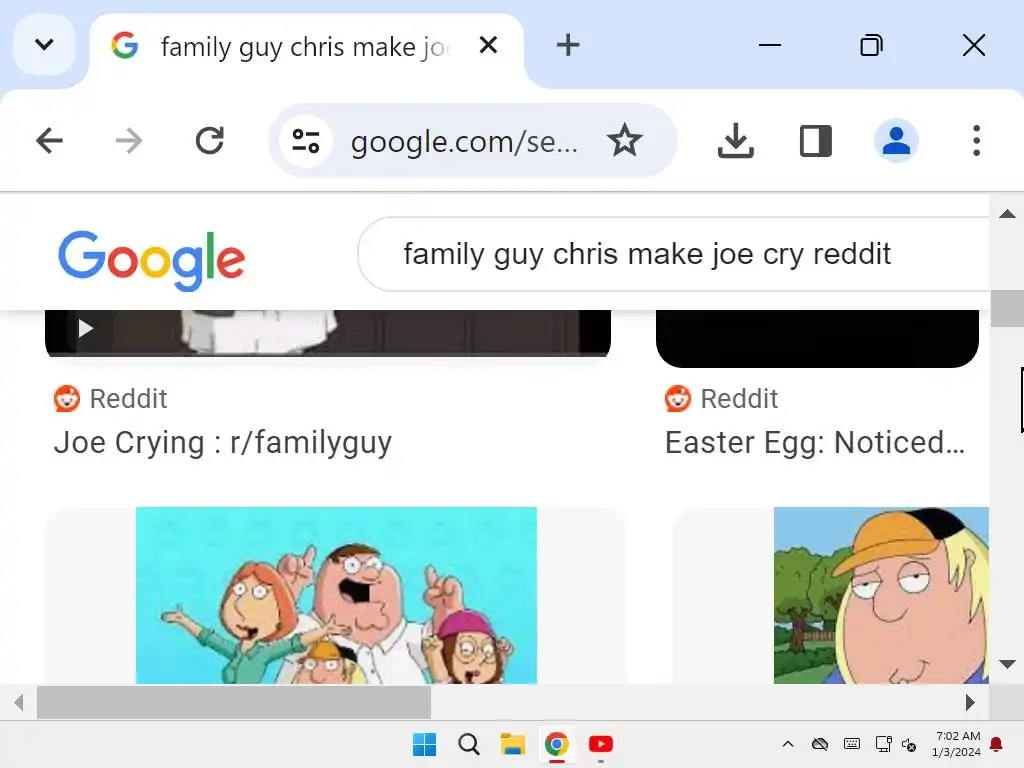Image resolution: width=1024 pixels, height=768 pixels.
Task: Open the Chrome downloads icon
Action: point(736,141)
